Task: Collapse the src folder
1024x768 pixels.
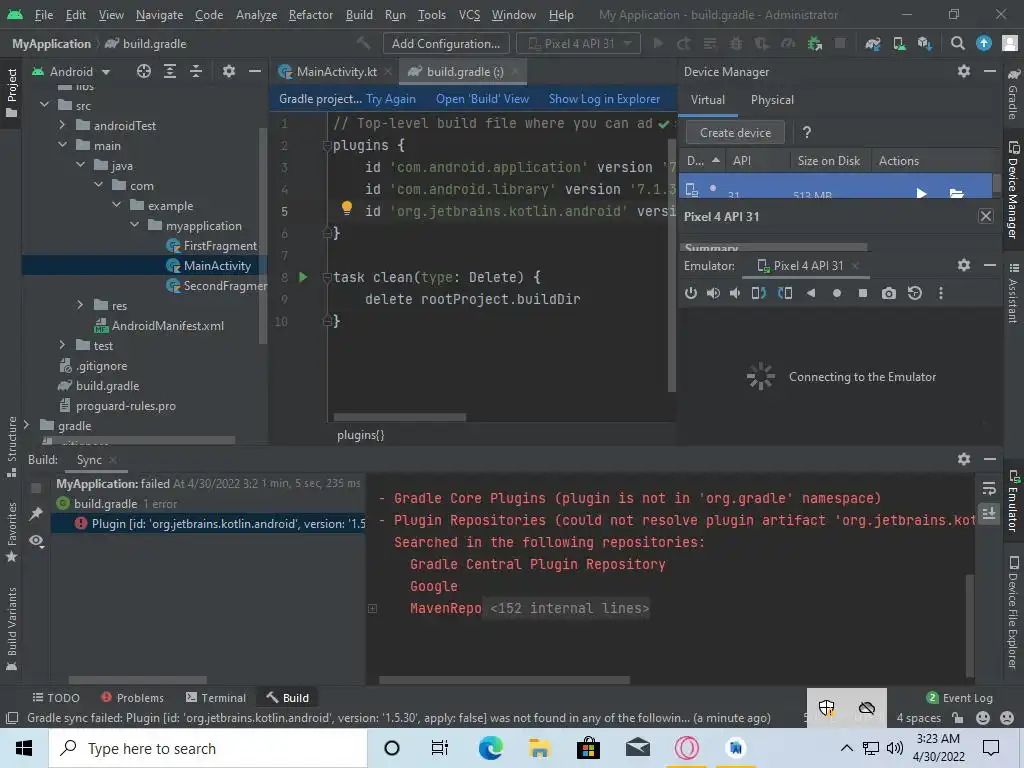Action: click(x=44, y=104)
